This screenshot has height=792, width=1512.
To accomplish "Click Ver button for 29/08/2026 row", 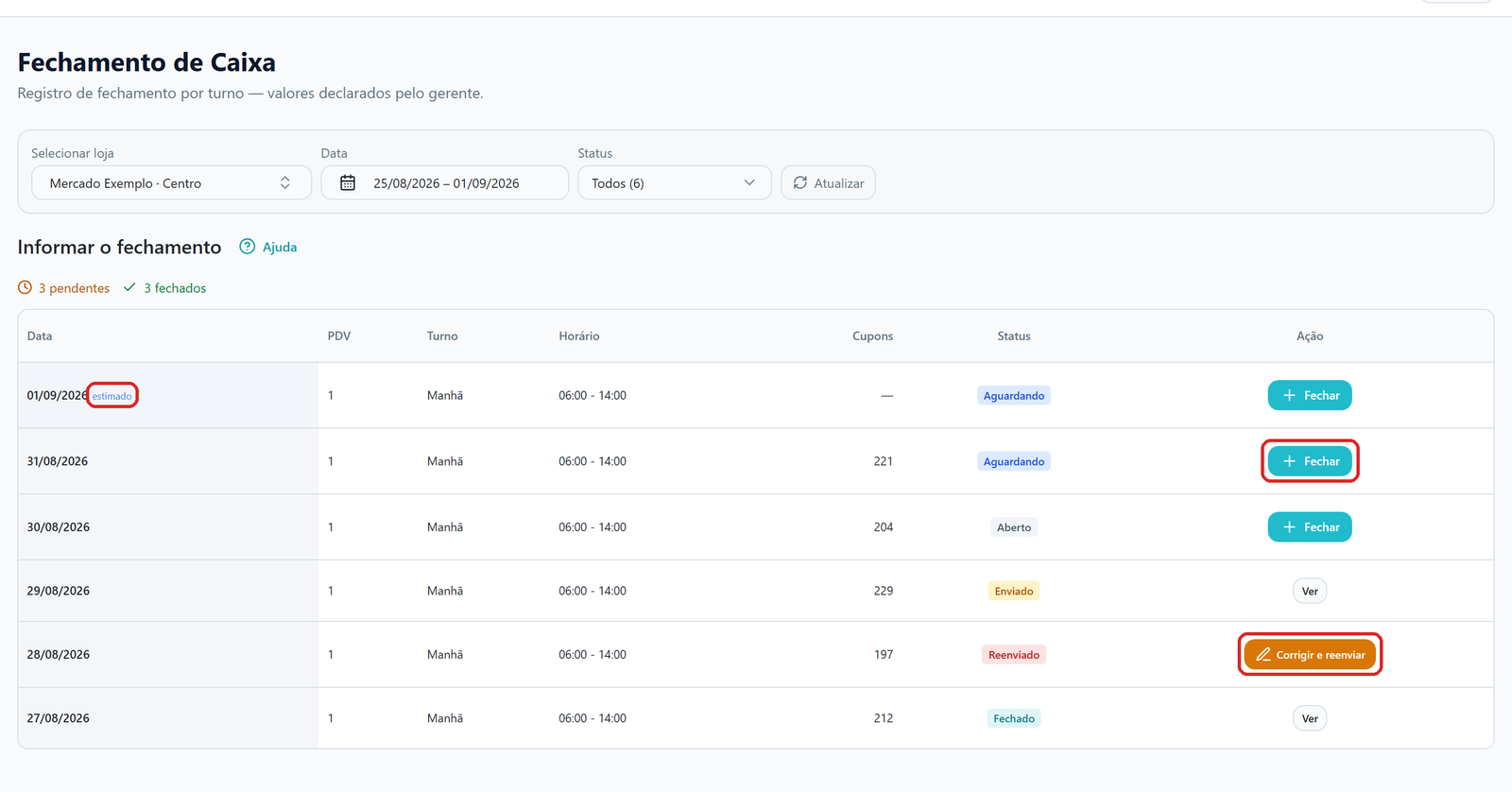I will [x=1310, y=591].
